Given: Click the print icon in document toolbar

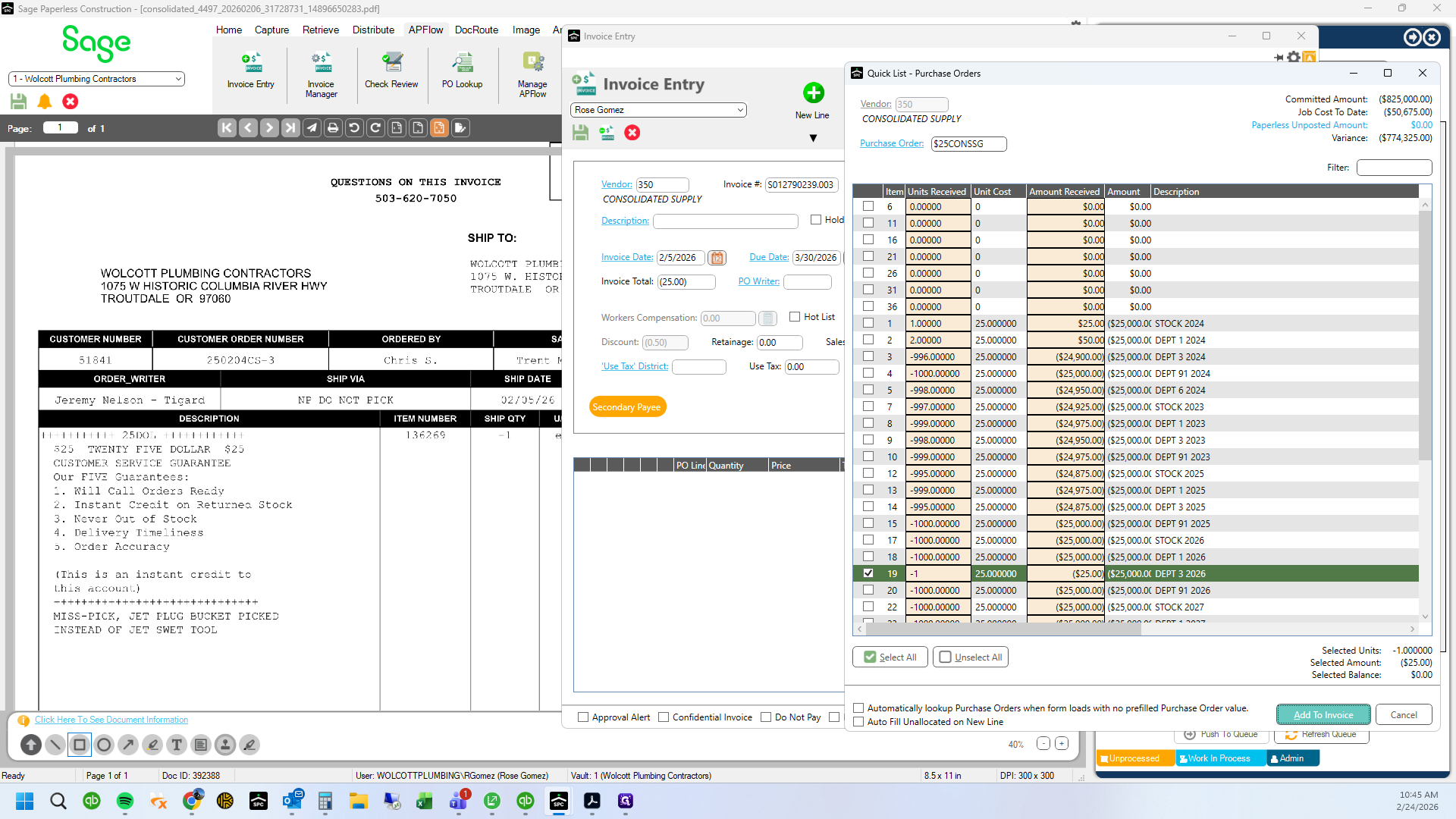Looking at the screenshot, I should [x=333, y=128].
